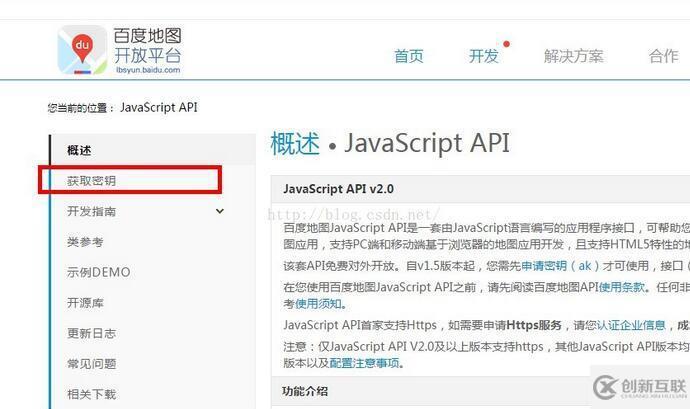
Task: Open 开源库 sidebar item
Action: point(85,303)
